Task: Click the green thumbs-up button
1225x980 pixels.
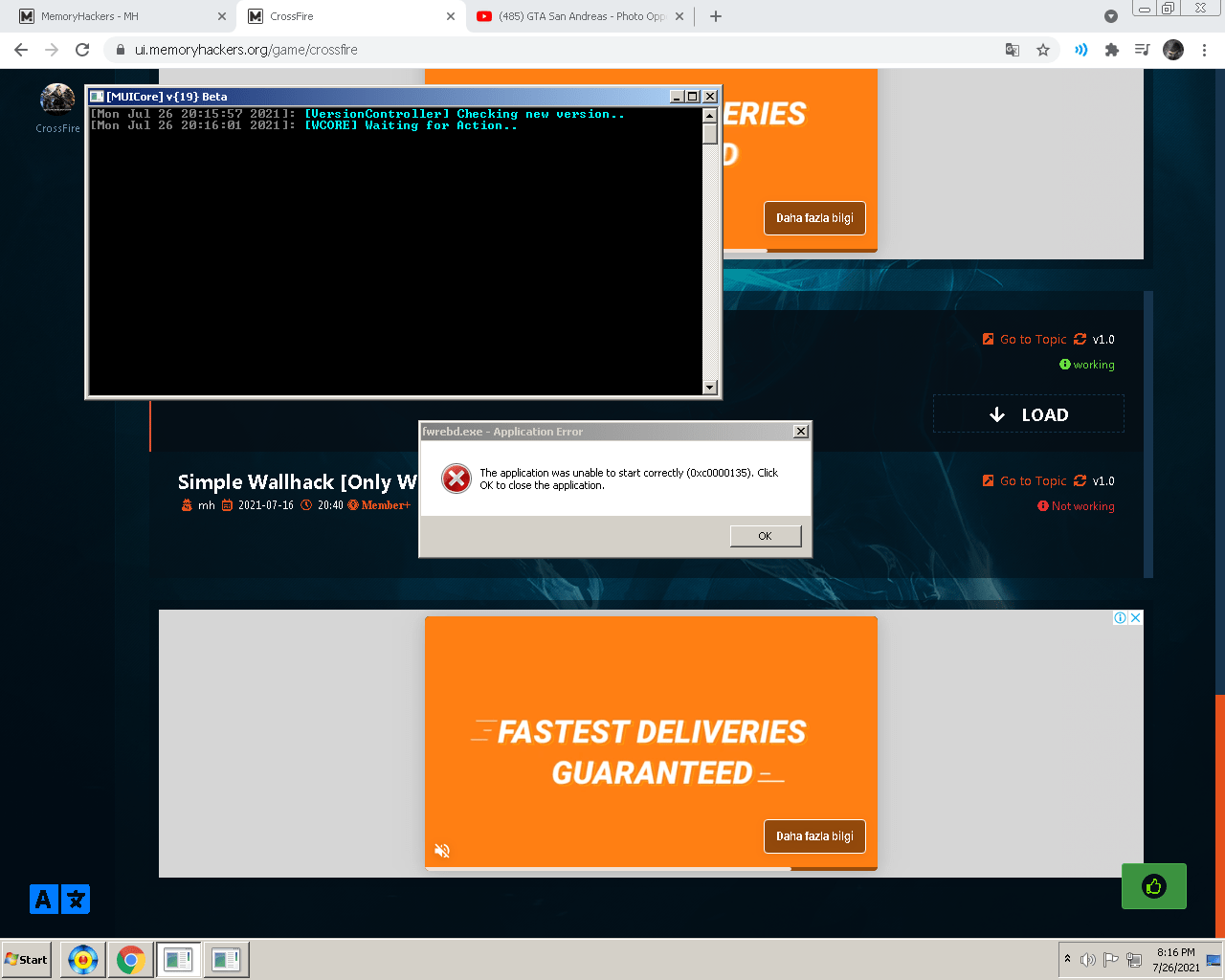Action: click(x=1154, y=886)
